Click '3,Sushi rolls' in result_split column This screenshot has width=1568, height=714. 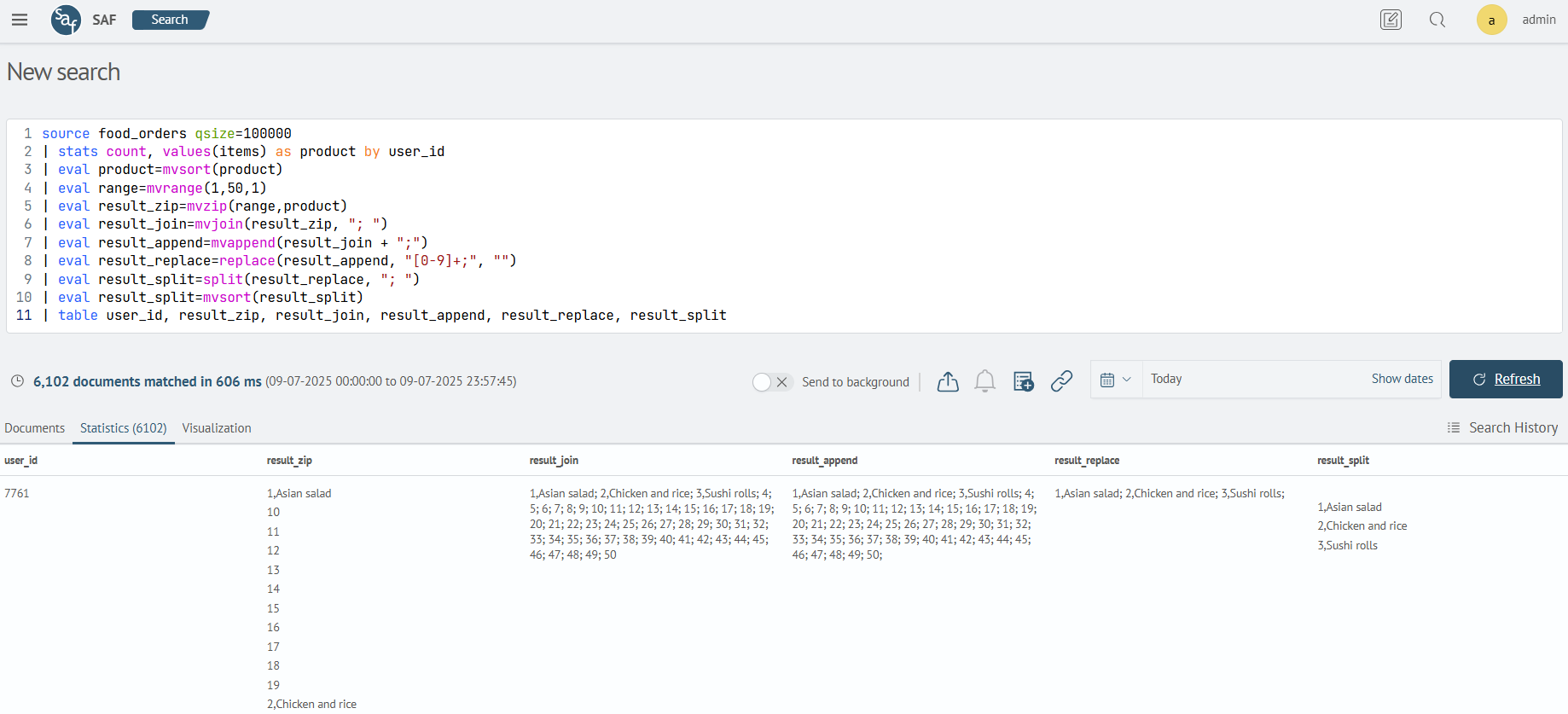point(1347,546)
